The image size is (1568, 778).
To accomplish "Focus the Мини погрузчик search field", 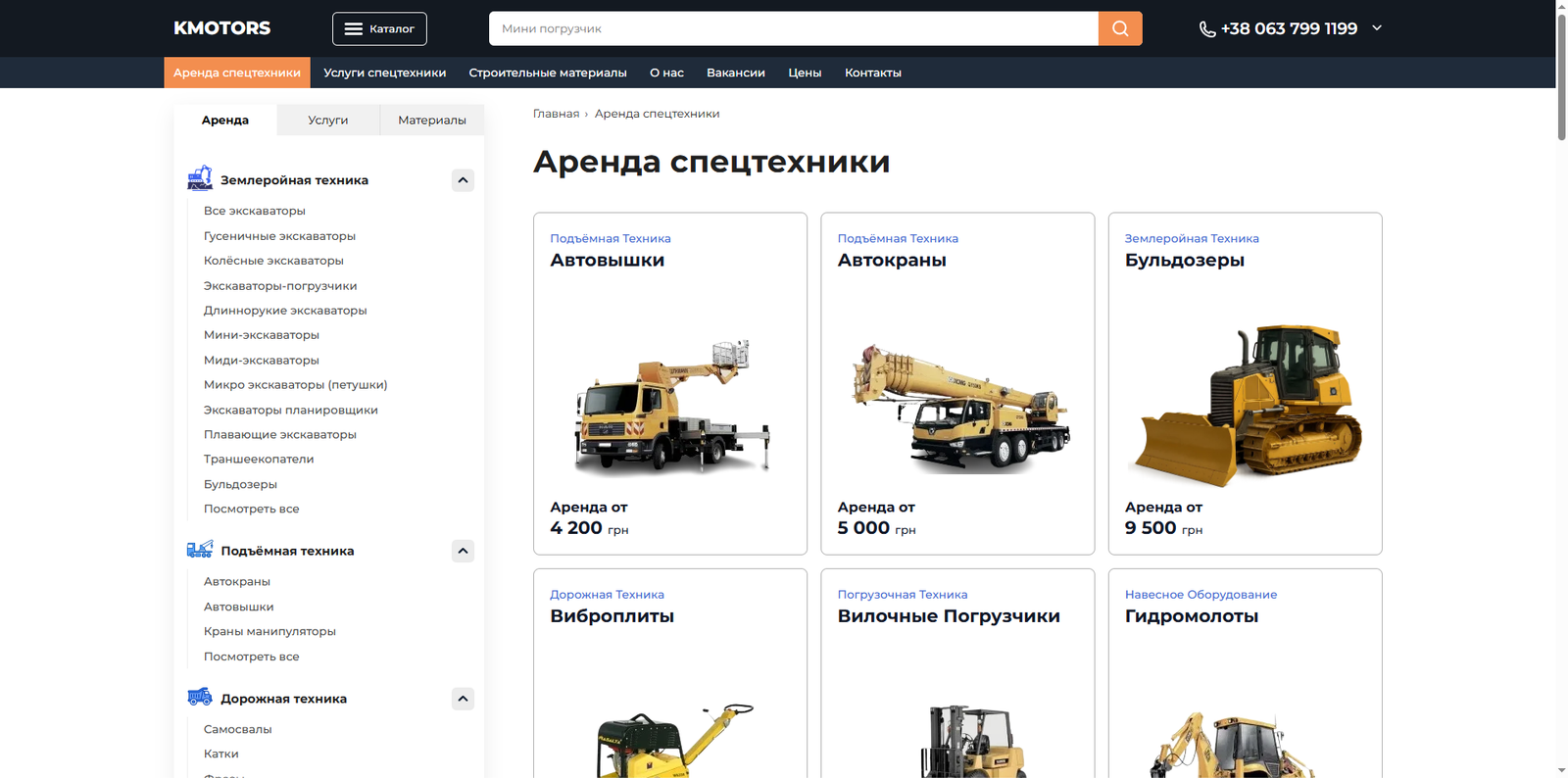I will coord(794,28).
